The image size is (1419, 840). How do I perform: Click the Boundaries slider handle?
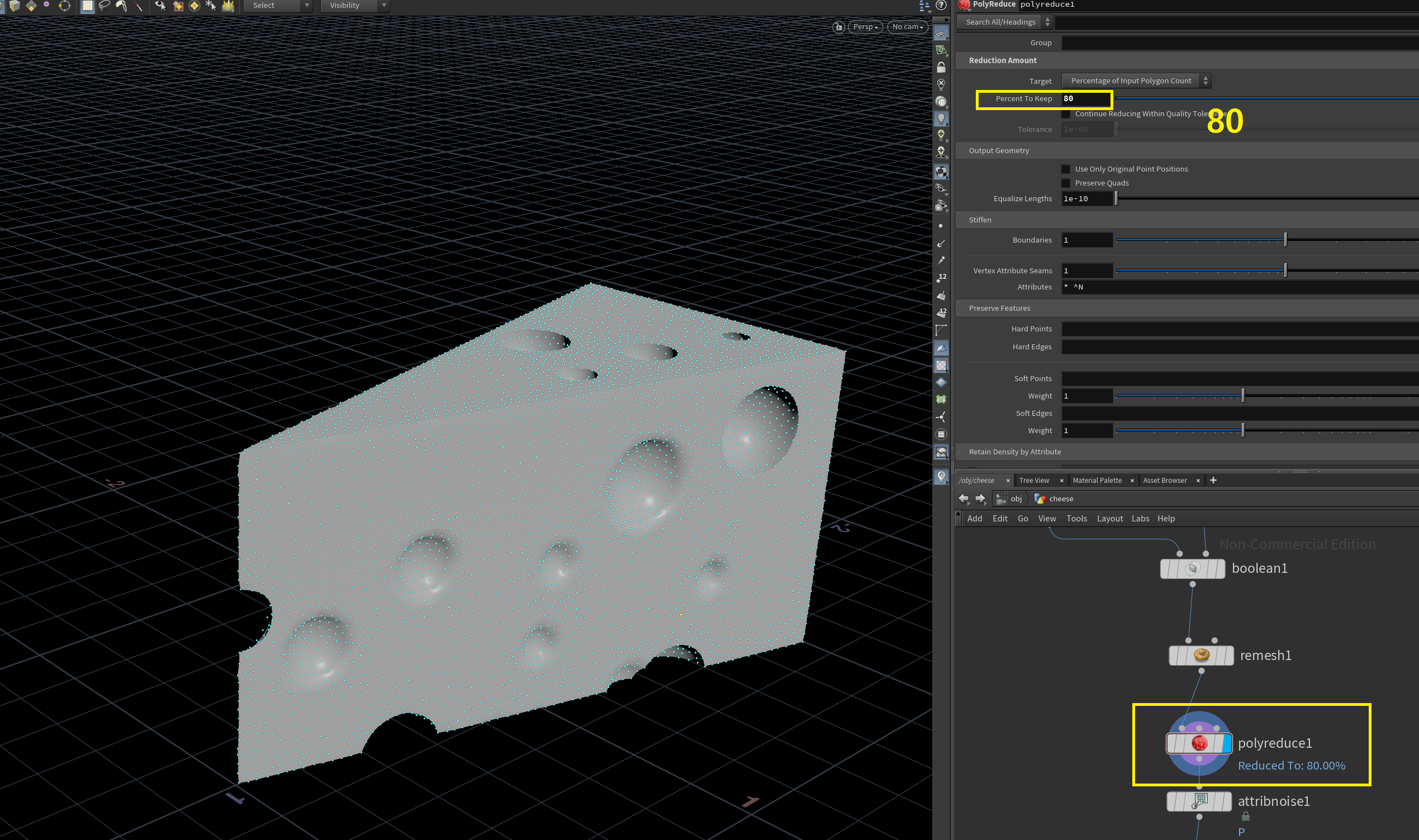[1285, 240]
